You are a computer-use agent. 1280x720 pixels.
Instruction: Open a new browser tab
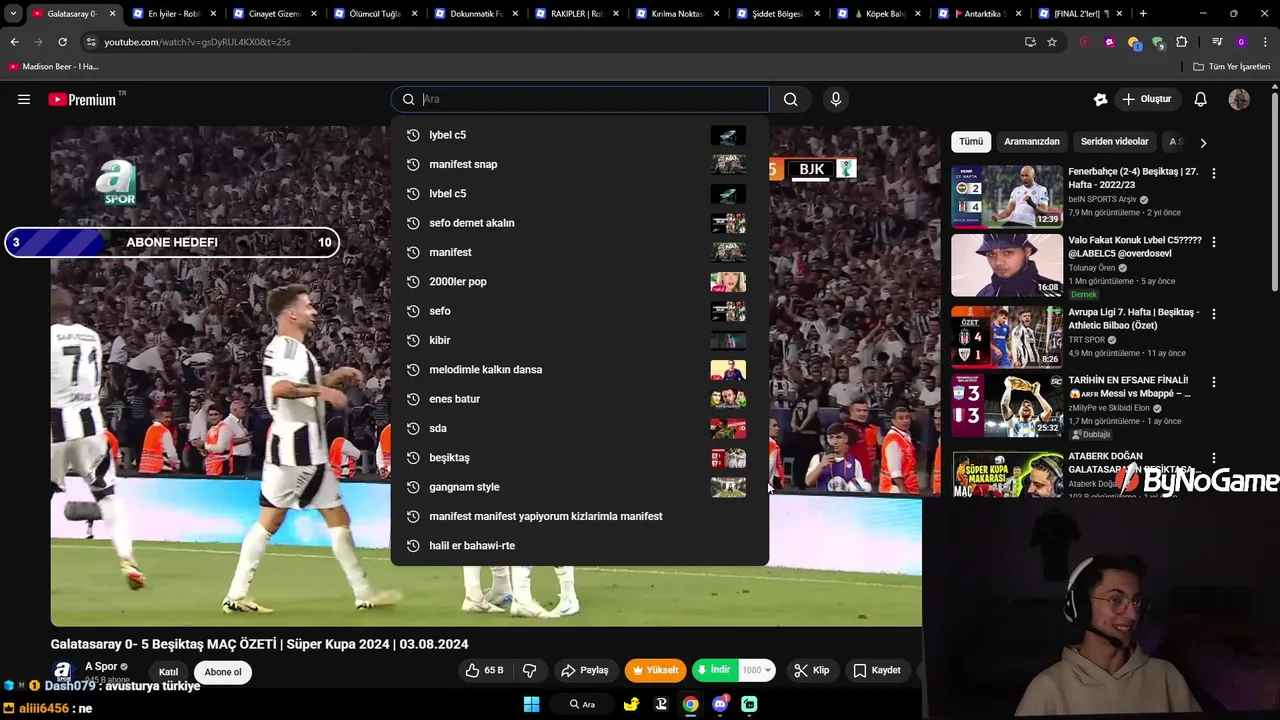click(1143, 14)
